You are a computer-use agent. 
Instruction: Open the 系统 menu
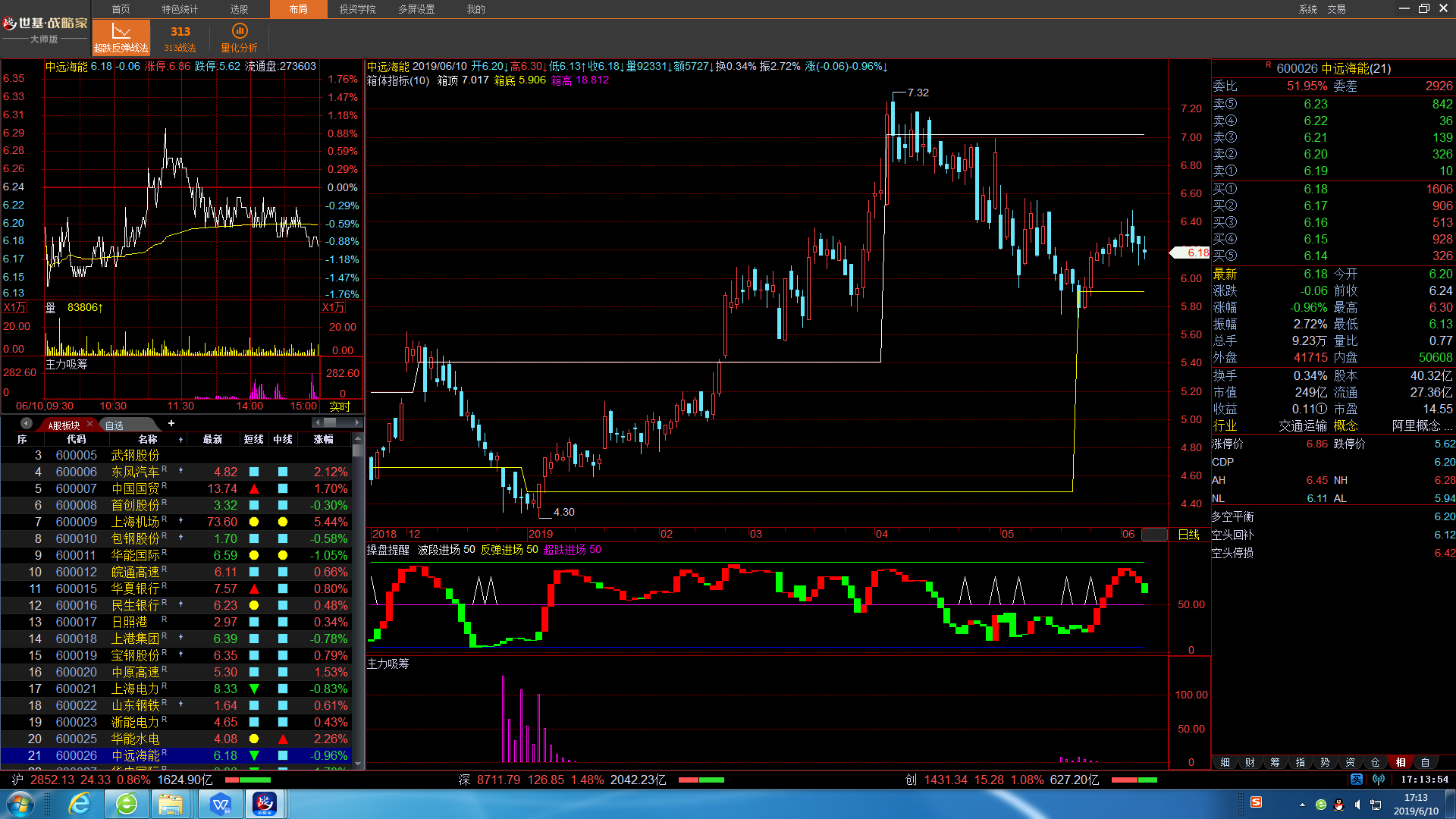[x=1307, y=9]
